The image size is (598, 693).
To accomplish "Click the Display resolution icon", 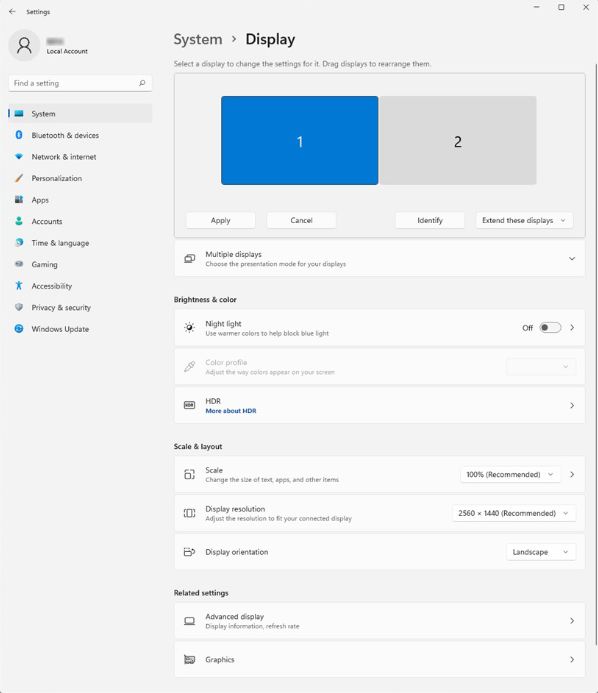I will (x=190, y=513).
